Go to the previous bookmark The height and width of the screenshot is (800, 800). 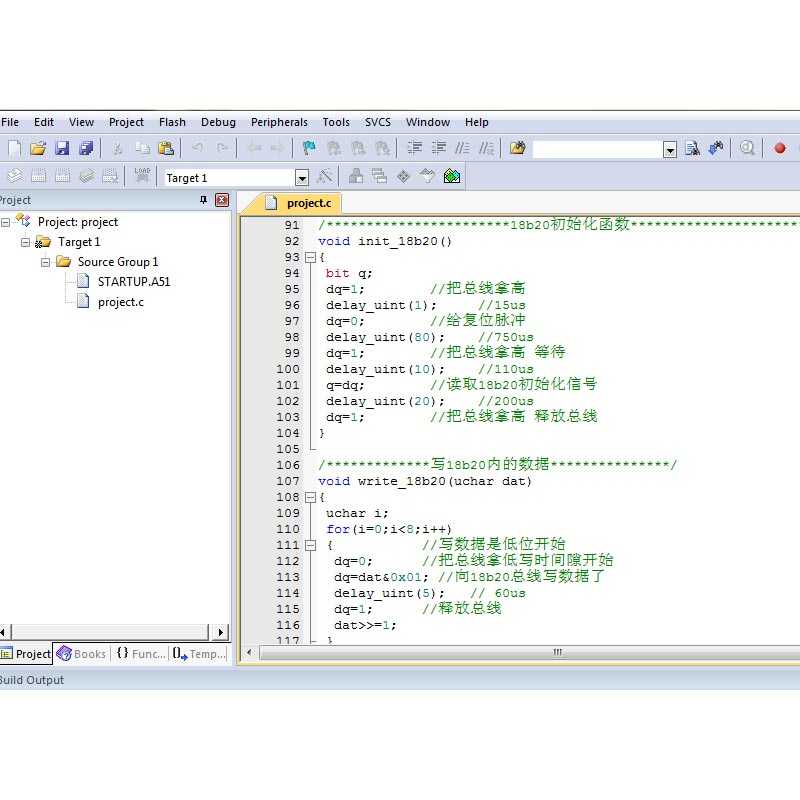point(334,148)
